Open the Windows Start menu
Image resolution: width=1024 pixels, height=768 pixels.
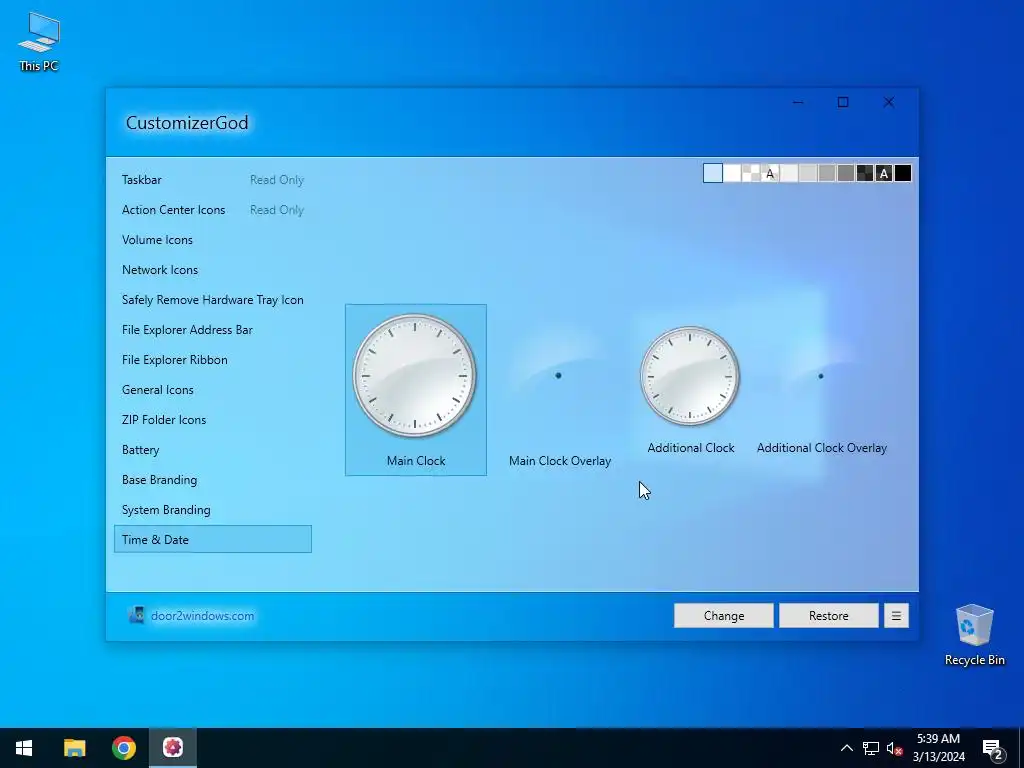(x=24, y=748)
